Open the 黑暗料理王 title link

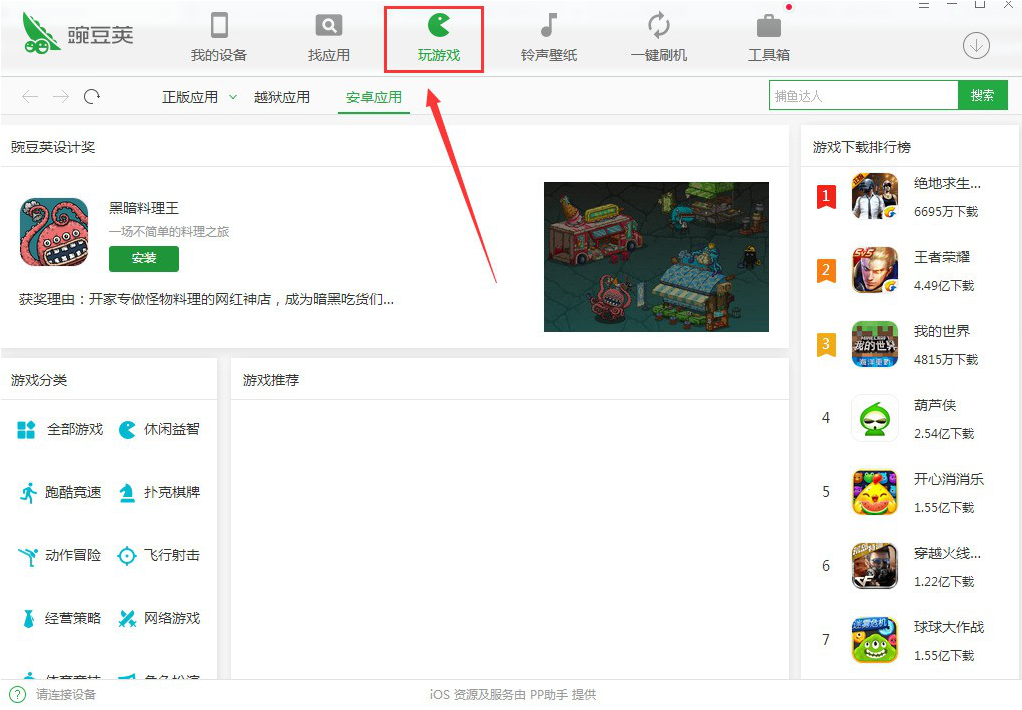[143, 208]
